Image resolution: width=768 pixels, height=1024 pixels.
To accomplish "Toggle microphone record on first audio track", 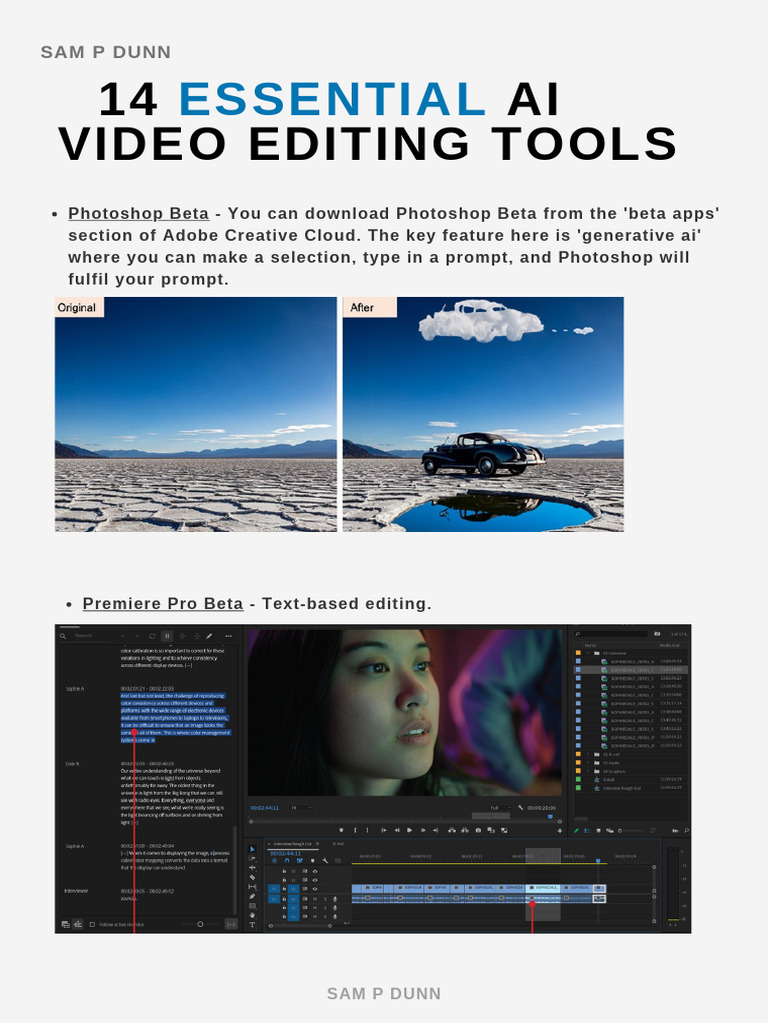I will [x=334, y=899].
